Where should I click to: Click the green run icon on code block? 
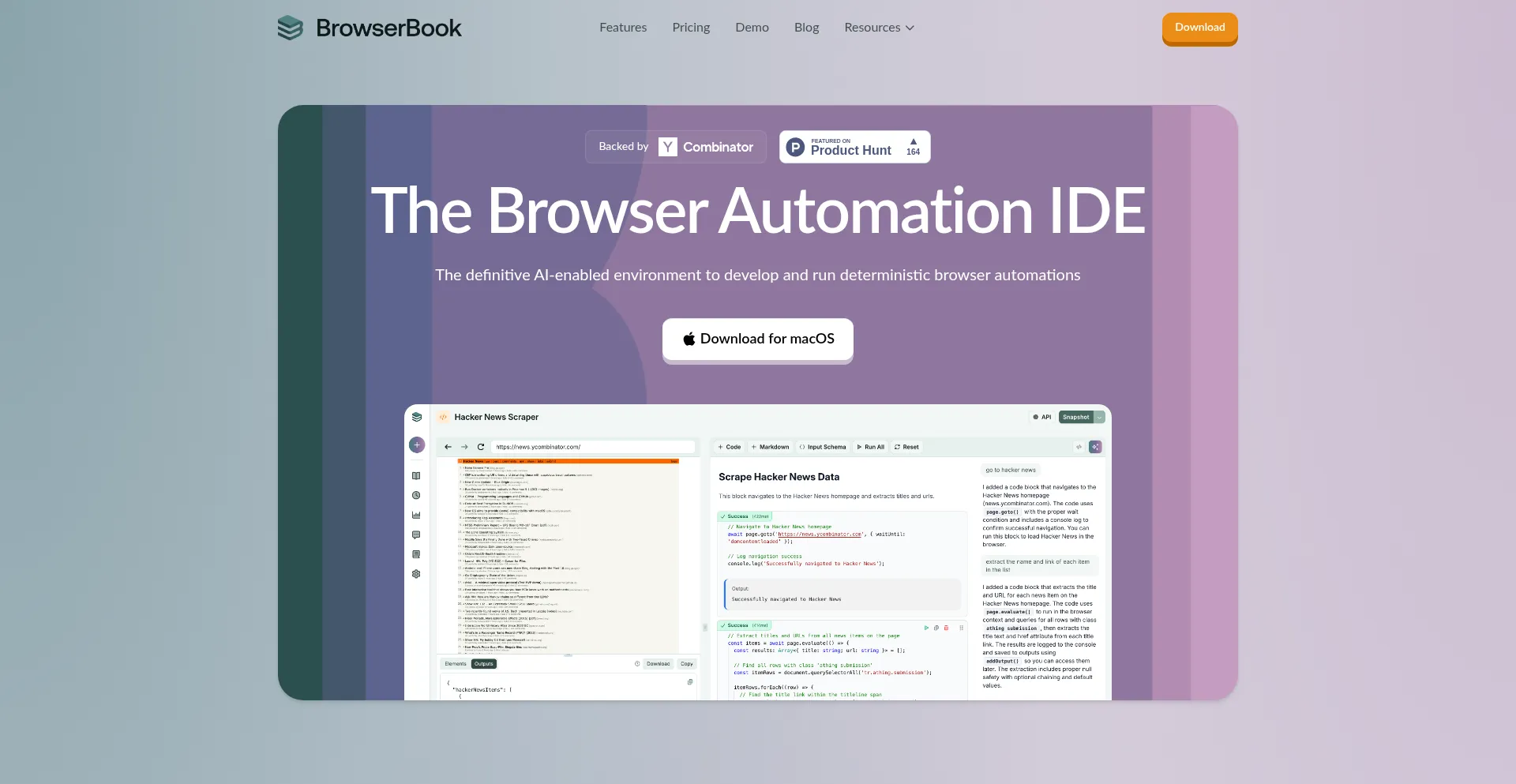pos(926,628)
